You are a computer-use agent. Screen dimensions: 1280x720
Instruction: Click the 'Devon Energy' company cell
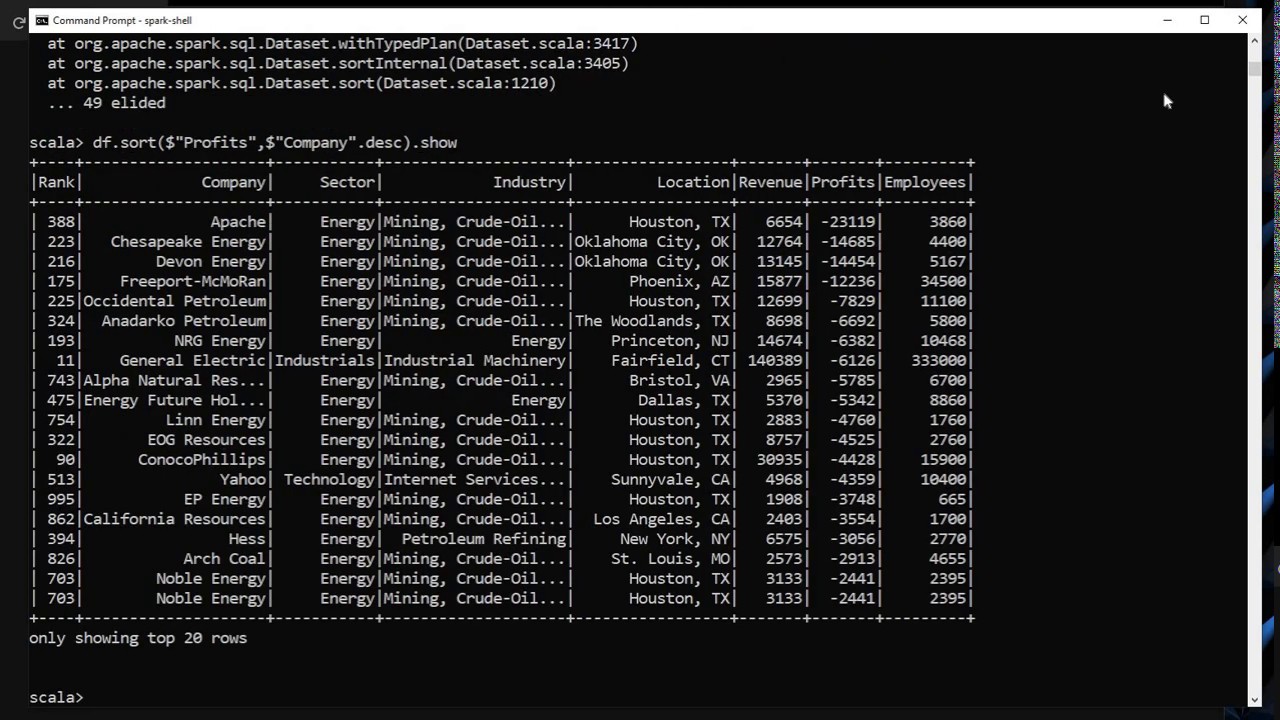click(211, 262)
